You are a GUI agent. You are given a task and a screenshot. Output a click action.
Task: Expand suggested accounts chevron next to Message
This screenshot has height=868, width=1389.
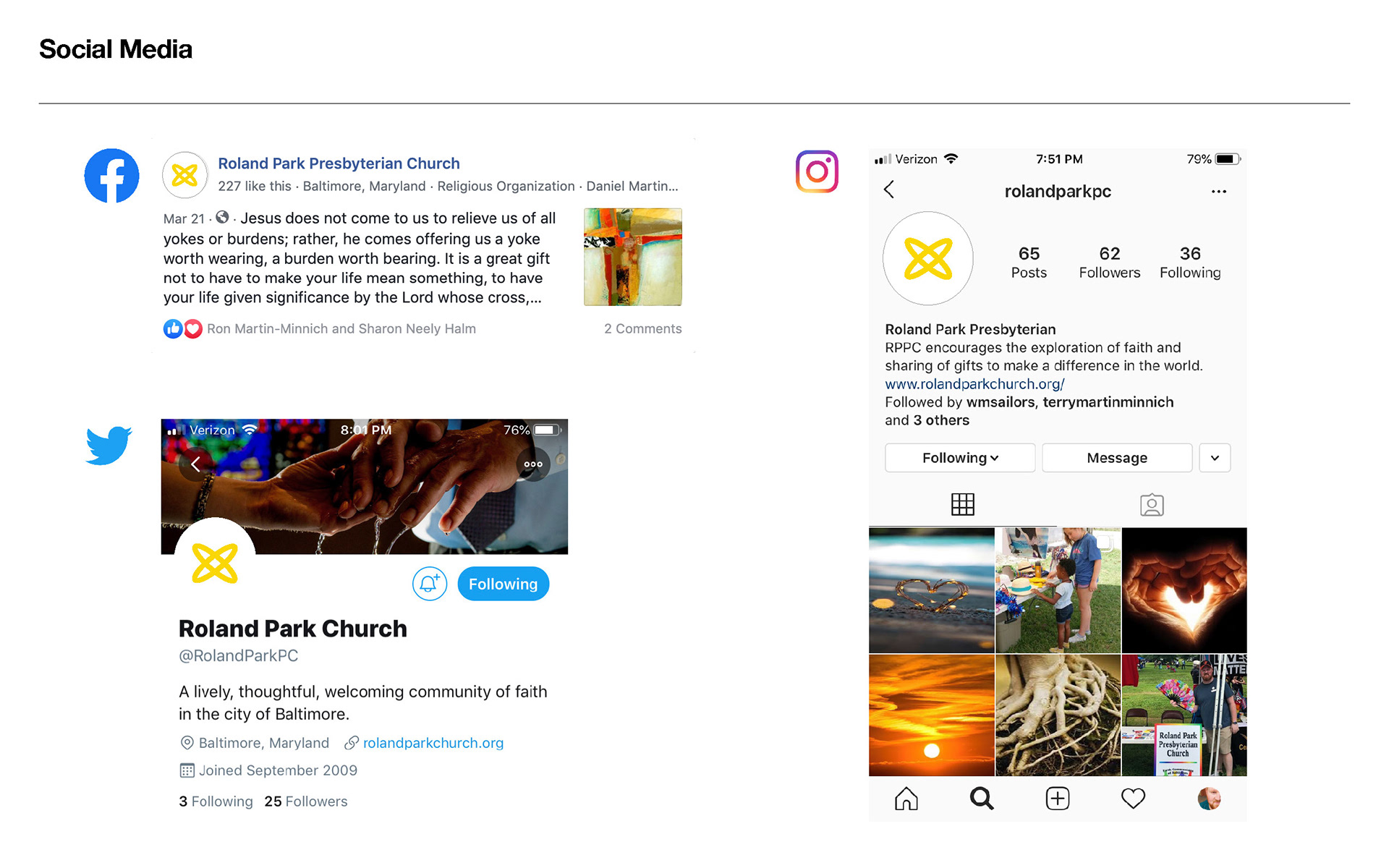[x=1215, y=458]
